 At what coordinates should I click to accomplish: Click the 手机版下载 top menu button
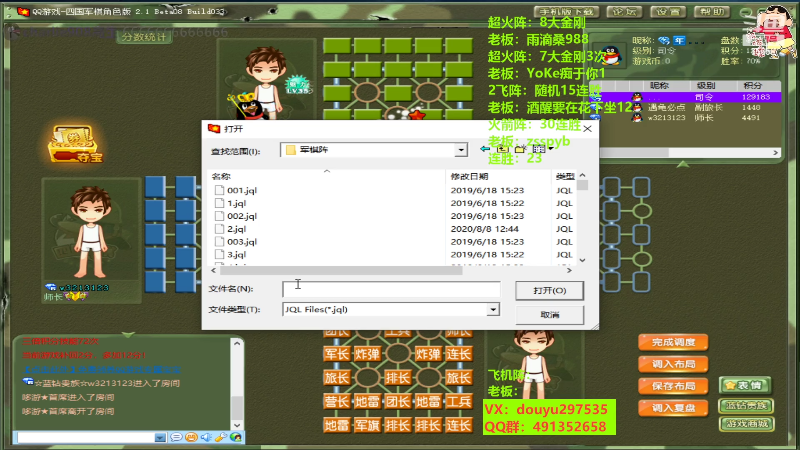point(566,12)
